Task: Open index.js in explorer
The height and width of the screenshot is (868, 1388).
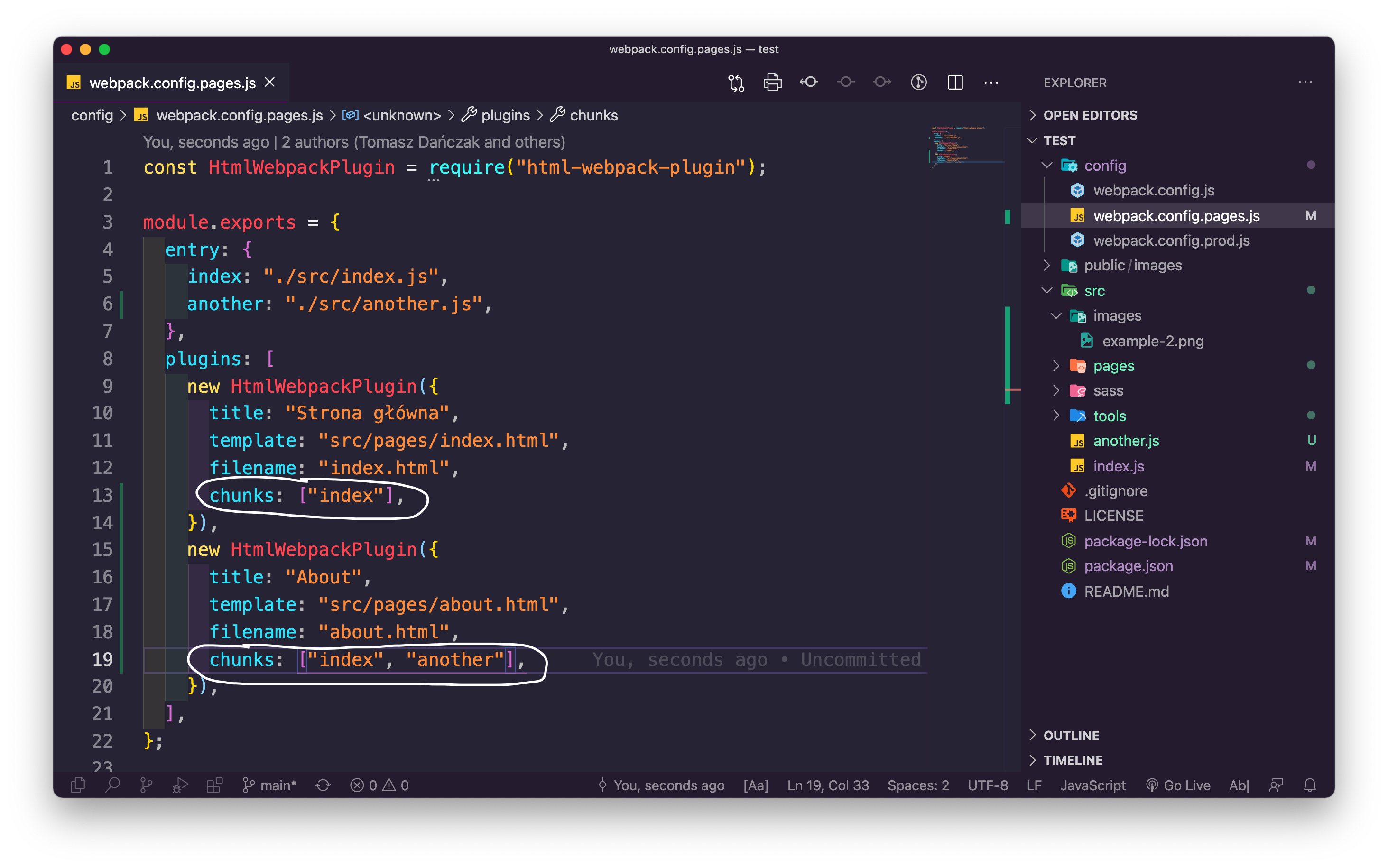Action: pos(1177,466)
